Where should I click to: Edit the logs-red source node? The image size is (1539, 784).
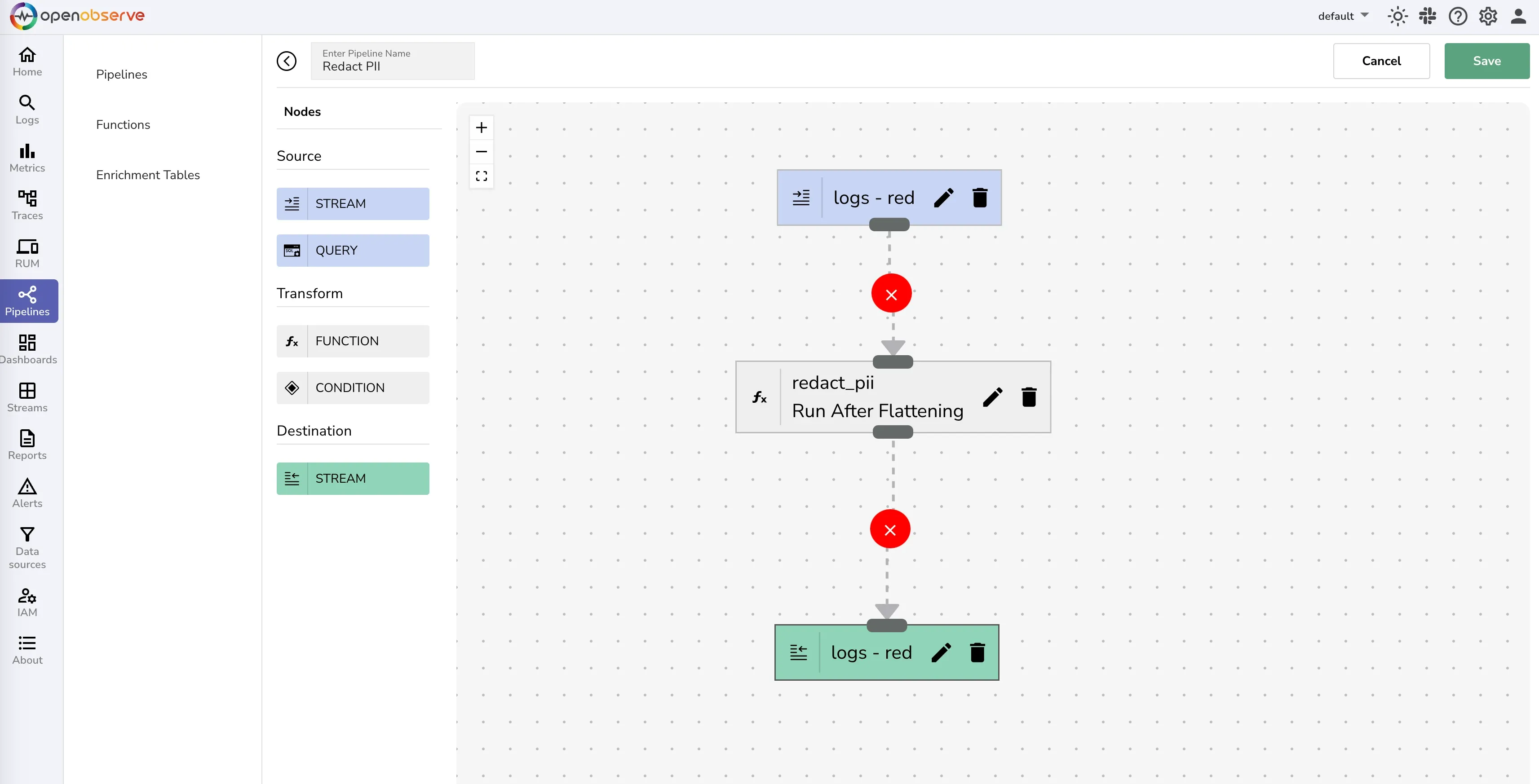[943, 197]
